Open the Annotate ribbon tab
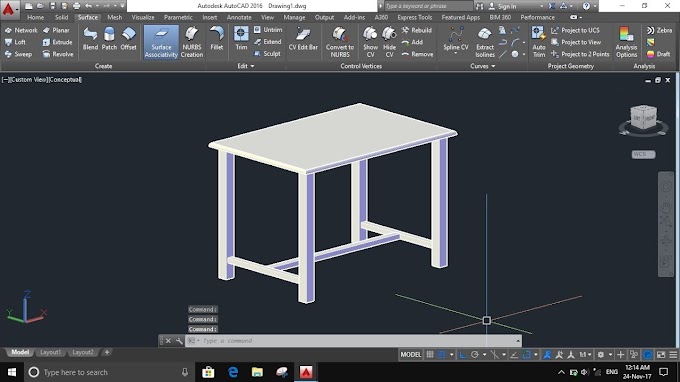The width and height of the screenshot is (680, 382). coord(239,17)
